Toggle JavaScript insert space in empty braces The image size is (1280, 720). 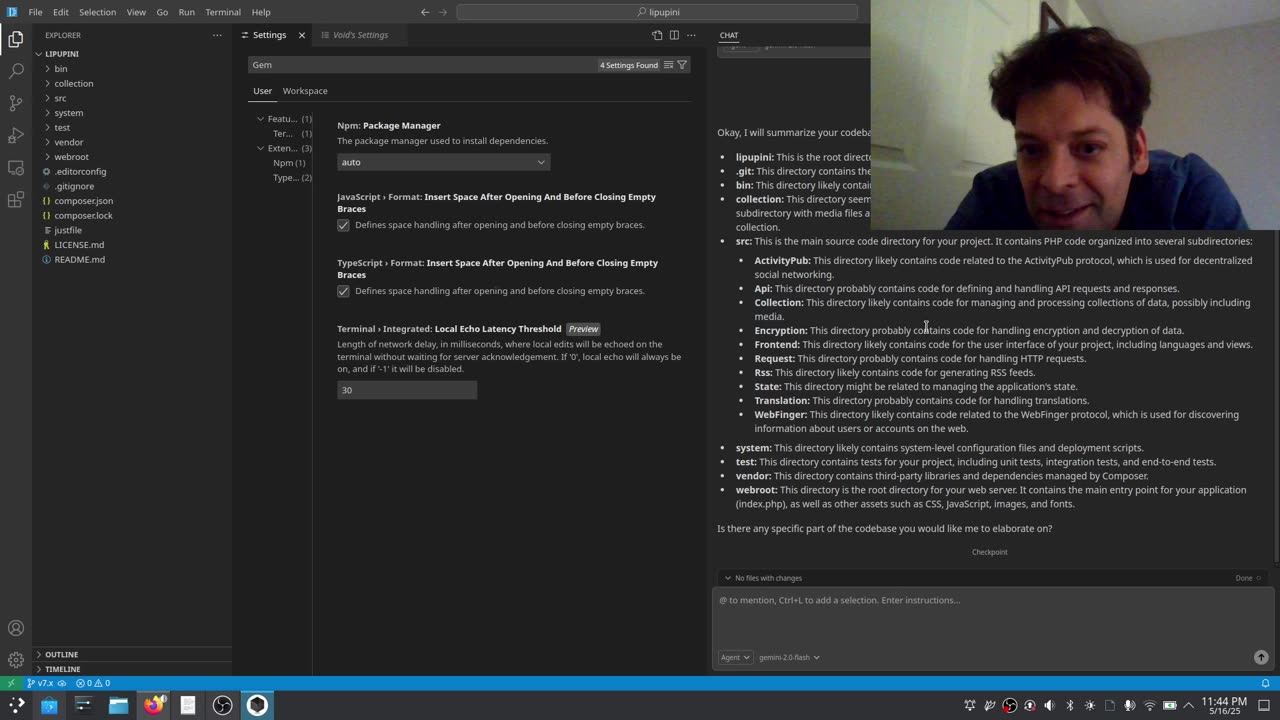click(343, 225)
